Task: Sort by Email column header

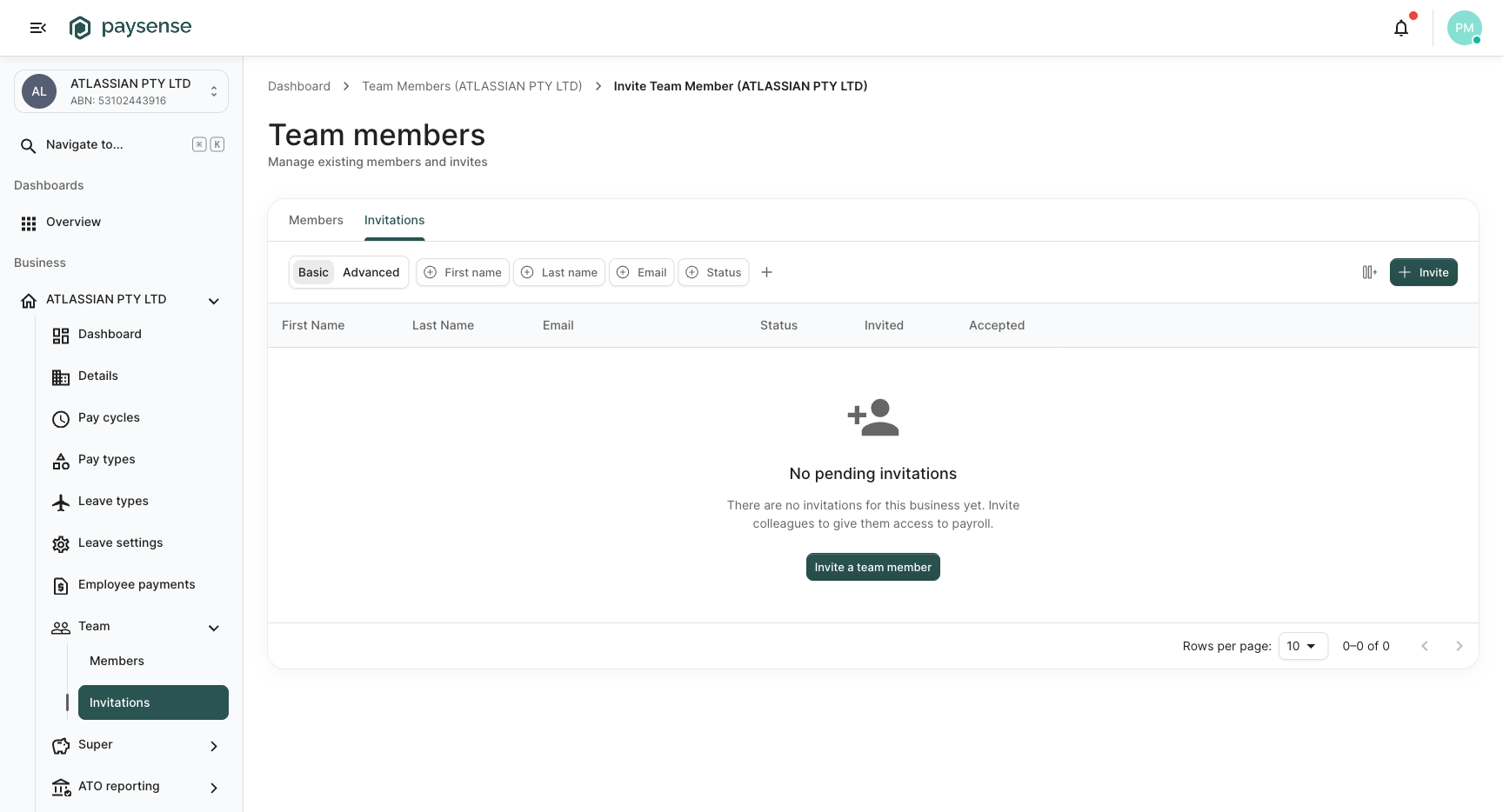Action: (x=558, y=325)
